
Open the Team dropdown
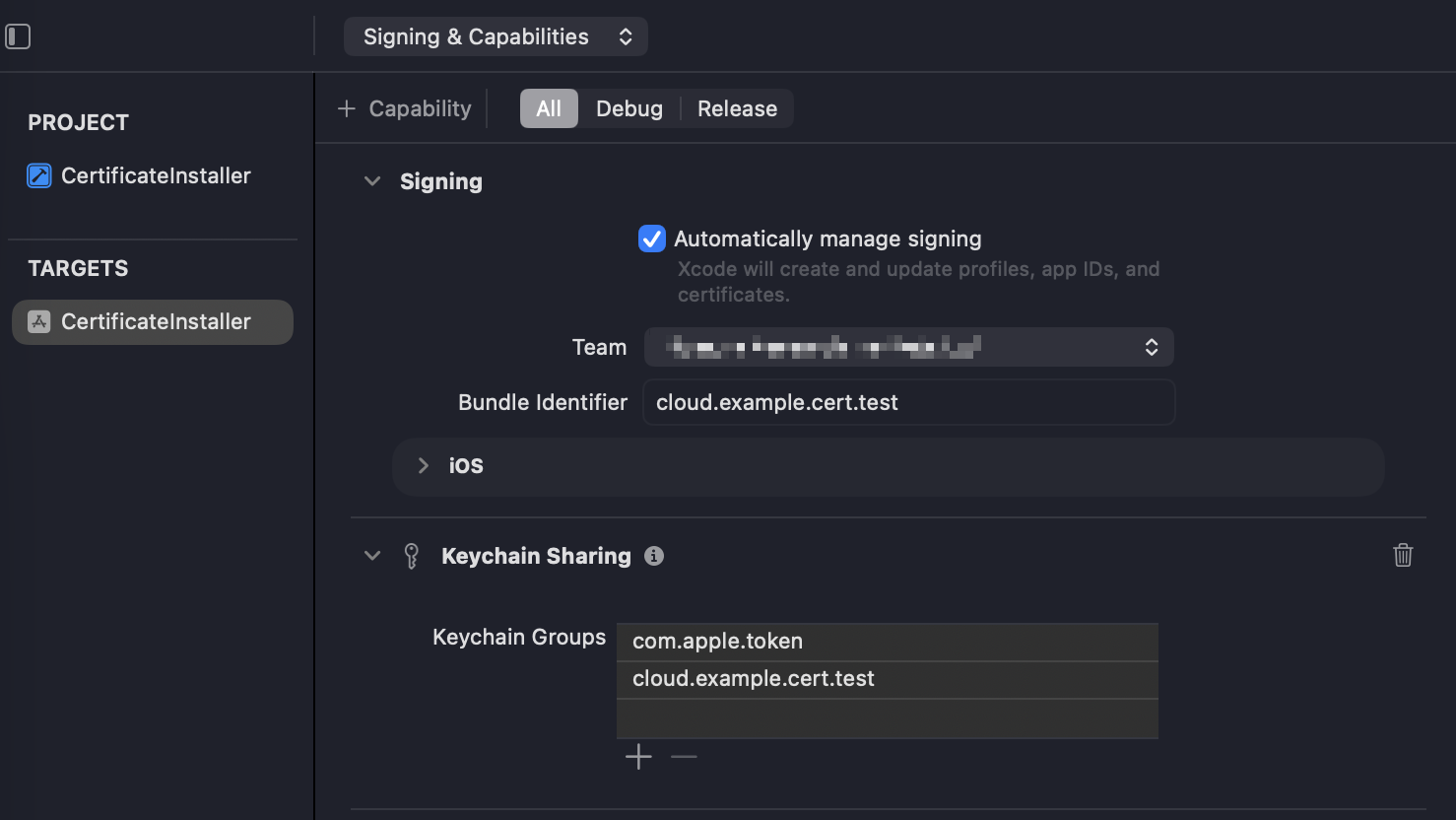coord(908,347)
